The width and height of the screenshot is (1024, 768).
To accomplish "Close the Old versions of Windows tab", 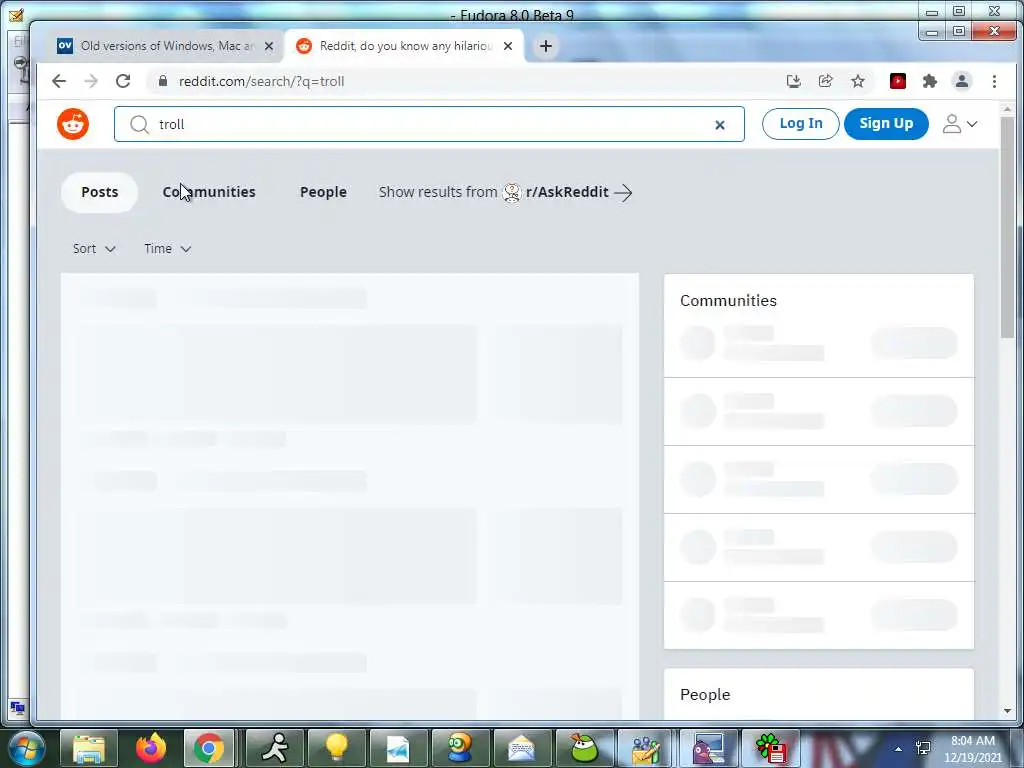I will pos(268,46).
